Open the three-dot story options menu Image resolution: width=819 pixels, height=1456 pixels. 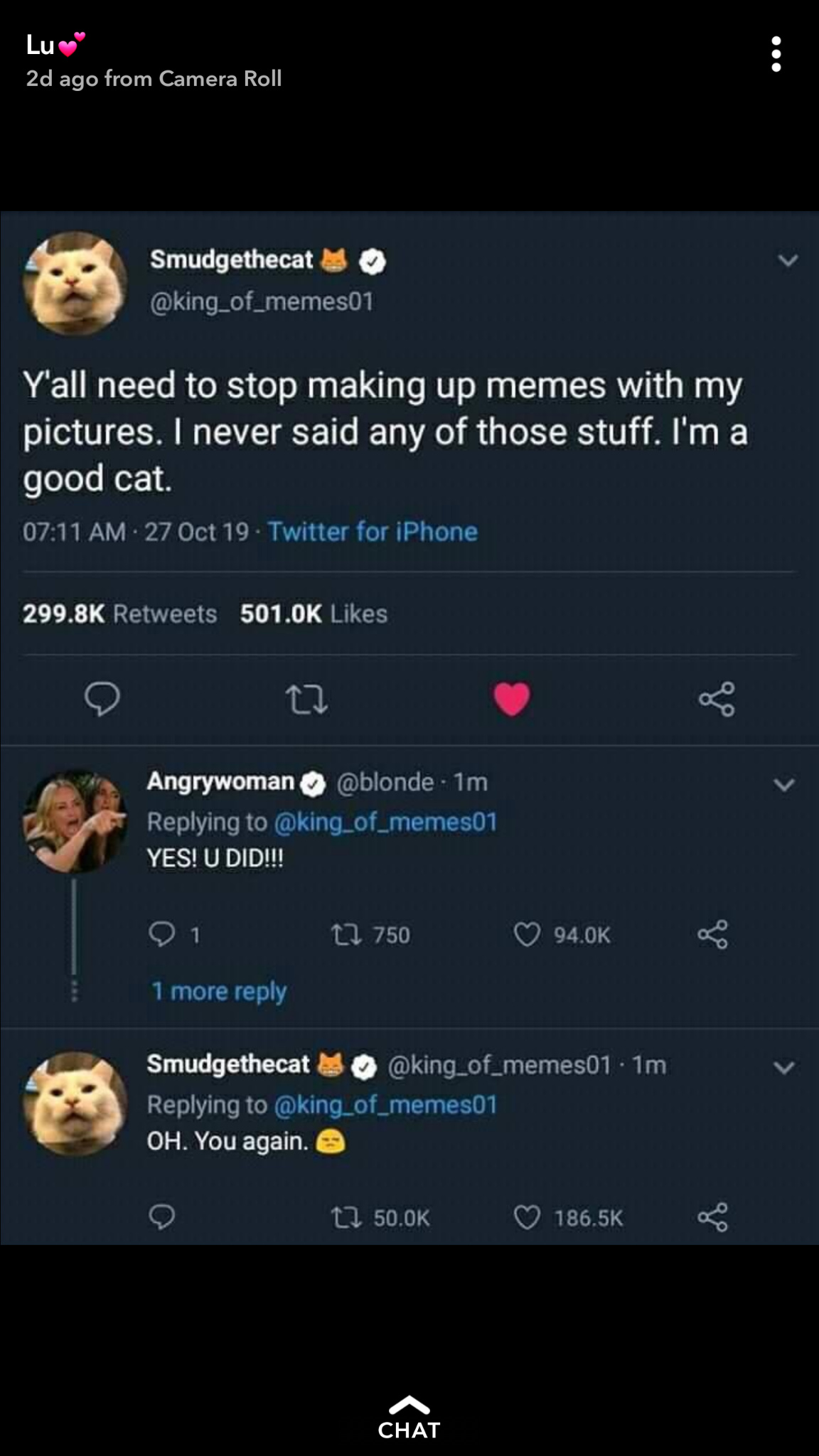click(776, 54)
